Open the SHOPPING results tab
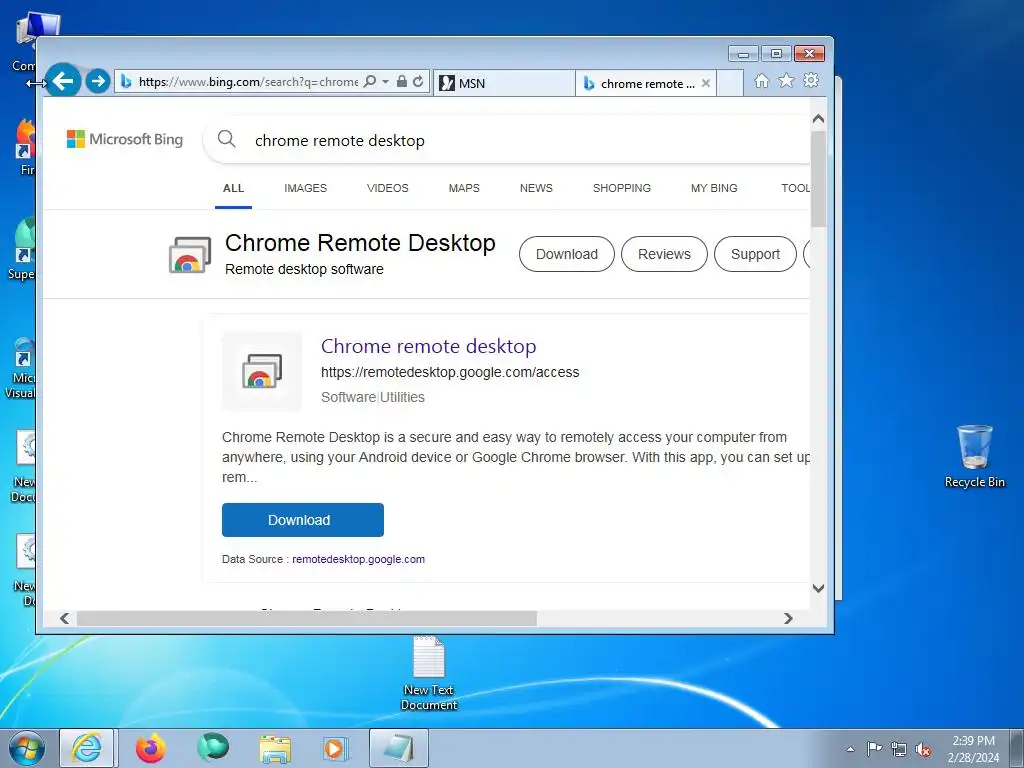Image resolution: width=1024 pixels, height=768 pixels. pyautogui.click(x=622, y=188)
